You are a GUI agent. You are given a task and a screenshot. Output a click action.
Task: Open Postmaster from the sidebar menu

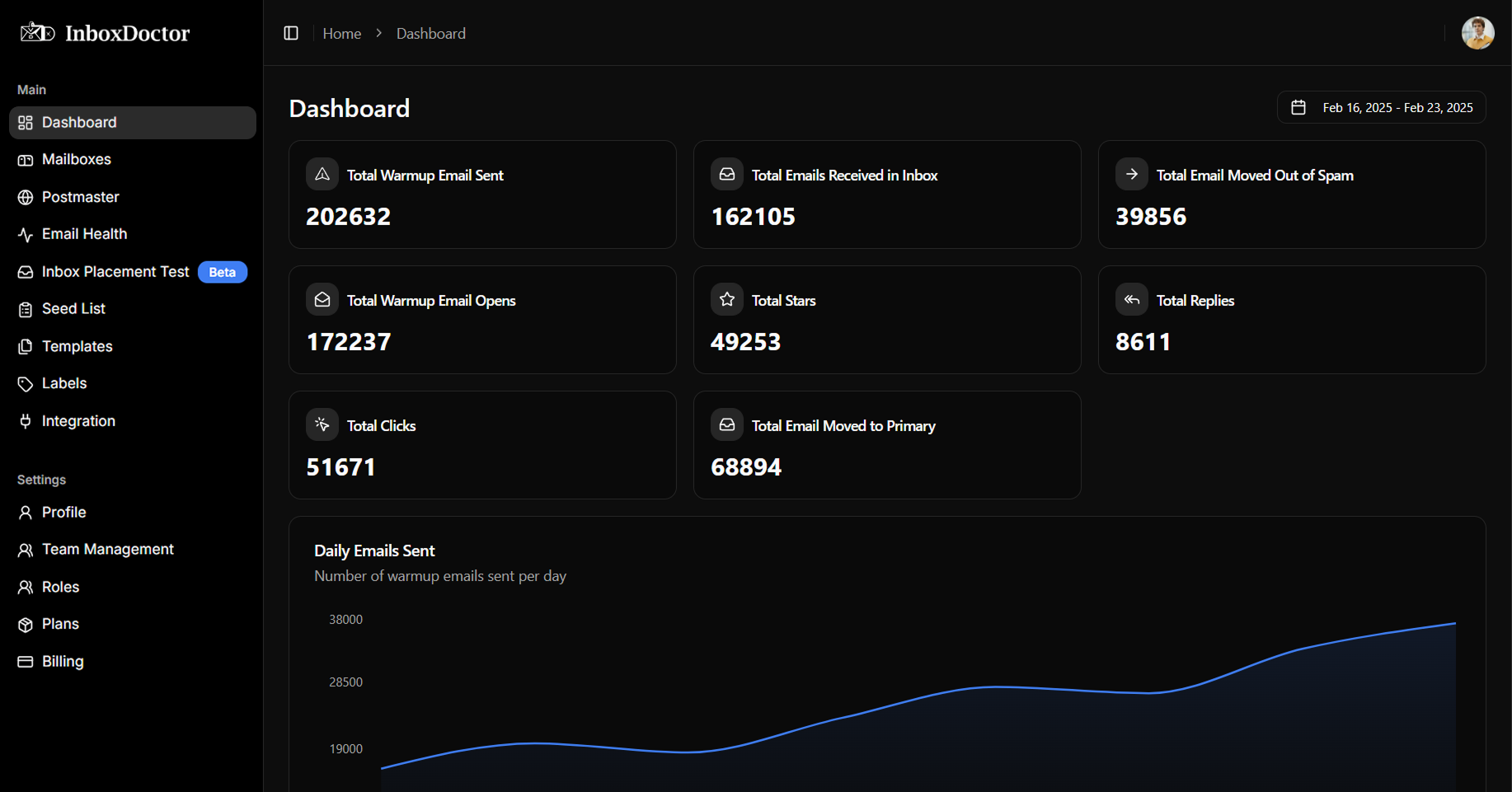pos(82,197)
